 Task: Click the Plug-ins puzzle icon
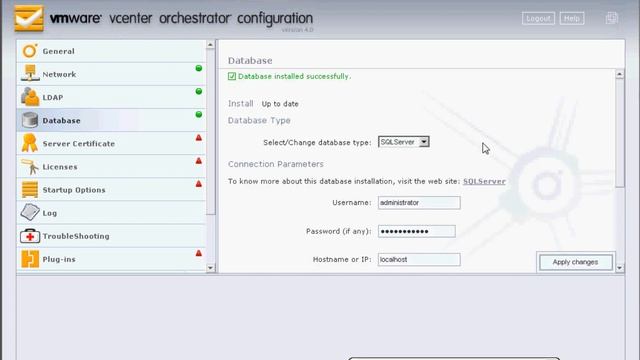pyautogui.click(x=30, y=259)
